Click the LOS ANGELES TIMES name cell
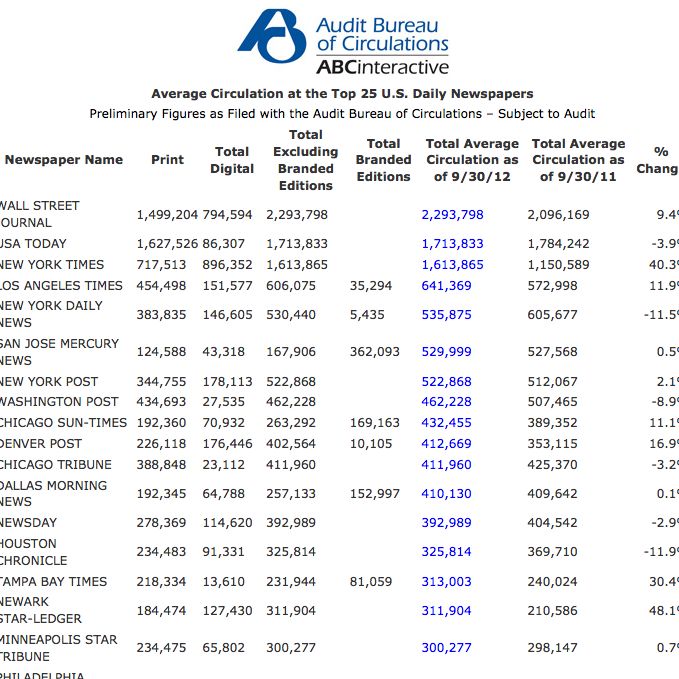Viewport: 679px width, 679px height. (x=61, y=285)
